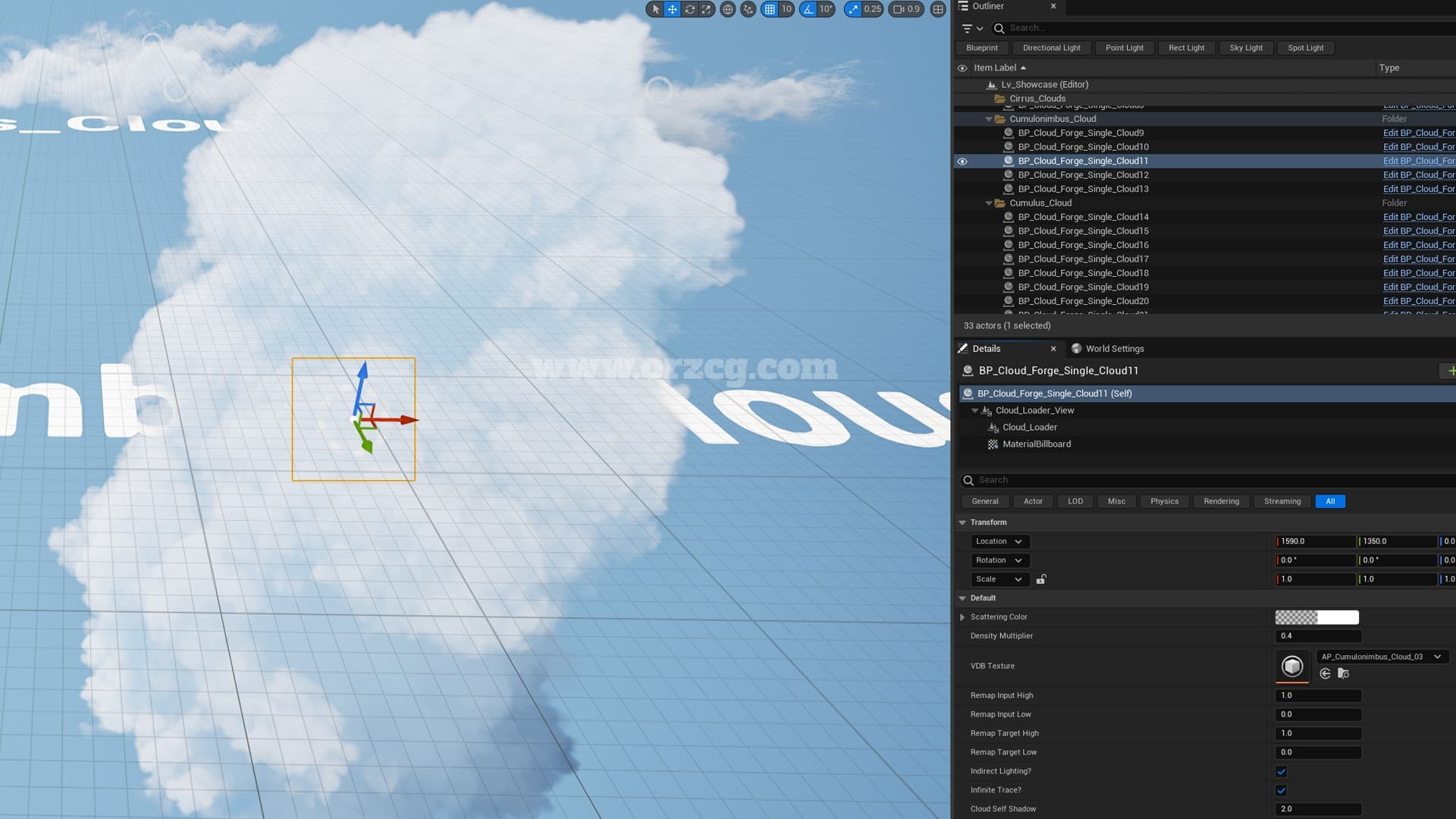Toggle grid snapping in viewport toolbar
The height and width of the screenshot is (819, 1456).
tap(770, 9)
